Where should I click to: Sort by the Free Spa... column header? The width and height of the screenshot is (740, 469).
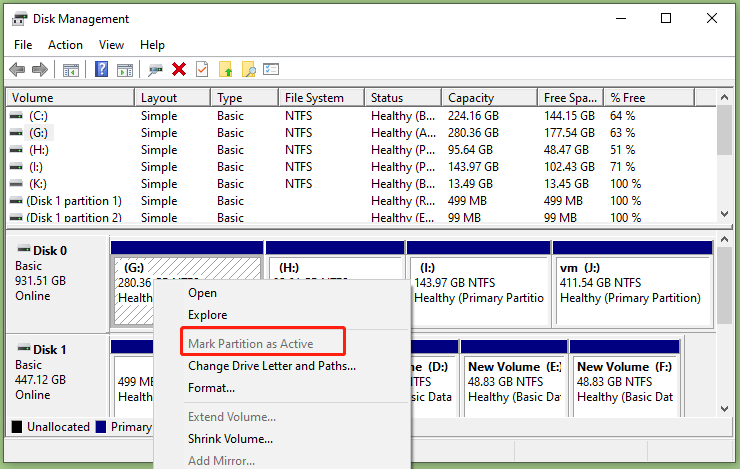coord(570,98)
